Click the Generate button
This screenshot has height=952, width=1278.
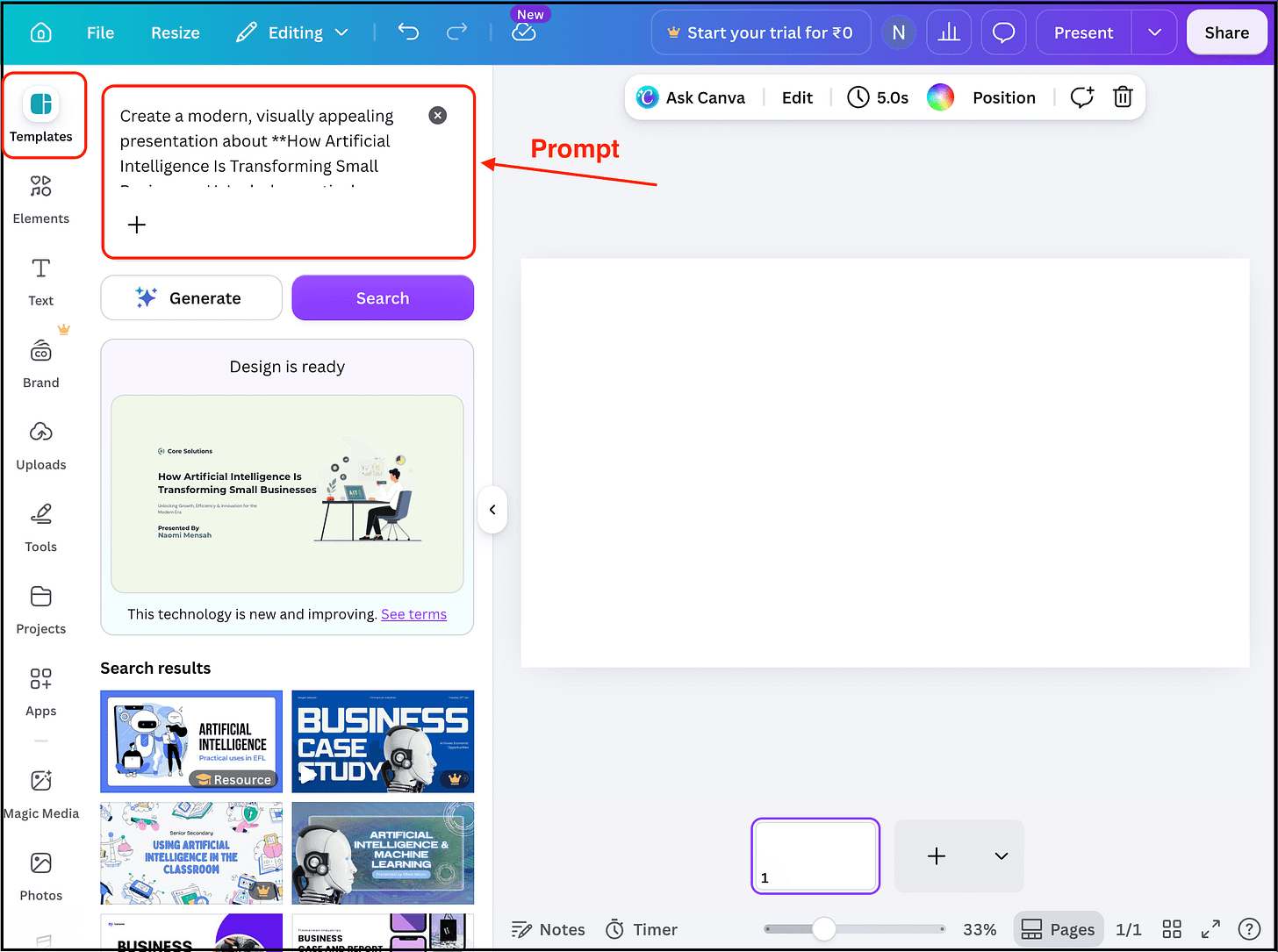pos(191,298)
